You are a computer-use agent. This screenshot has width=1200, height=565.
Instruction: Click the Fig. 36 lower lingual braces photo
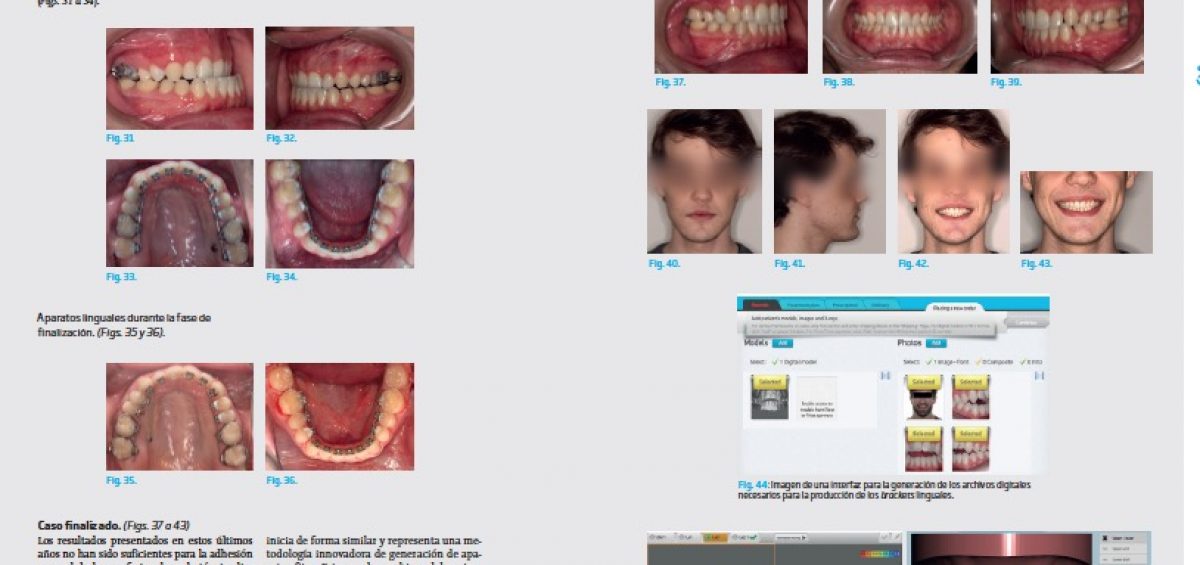[x=340, y=417]
